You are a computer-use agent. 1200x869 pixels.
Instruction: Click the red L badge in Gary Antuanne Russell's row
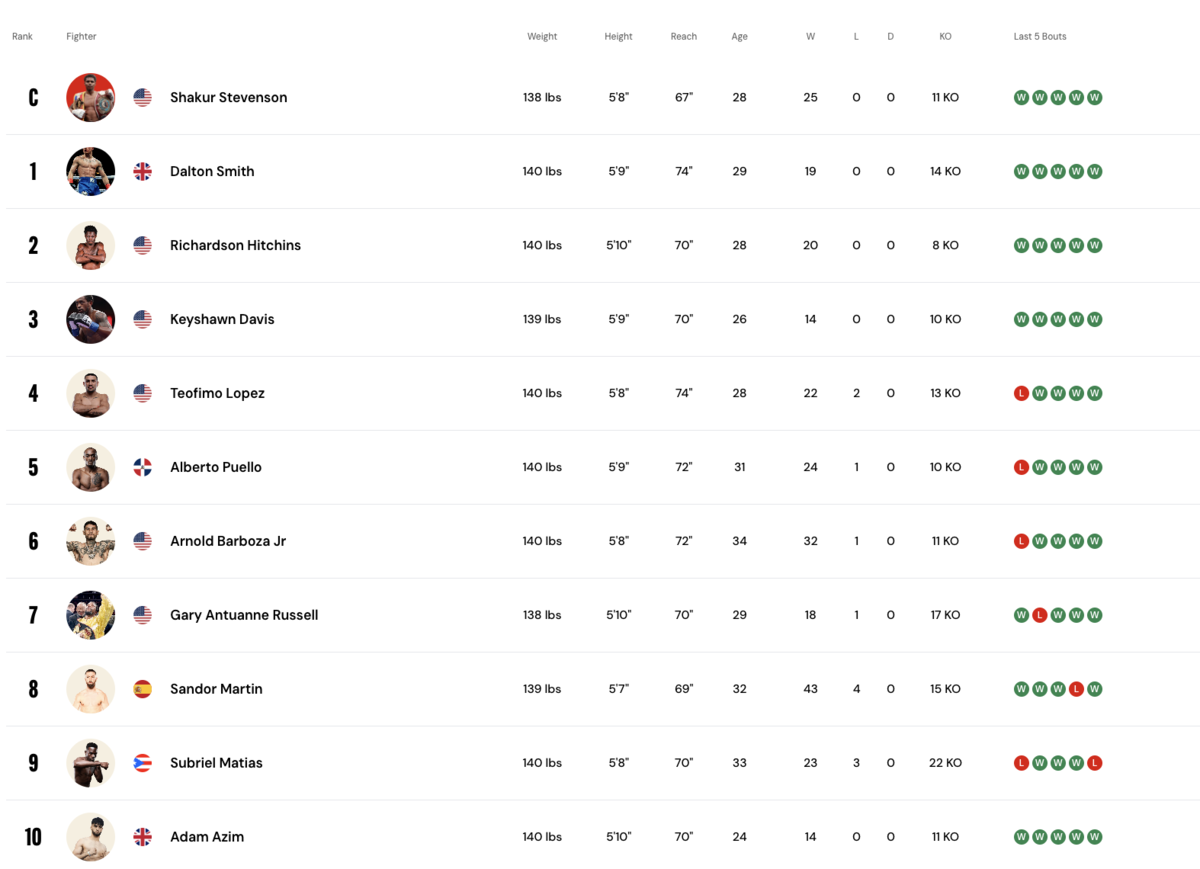click(x=1040, y=615)
